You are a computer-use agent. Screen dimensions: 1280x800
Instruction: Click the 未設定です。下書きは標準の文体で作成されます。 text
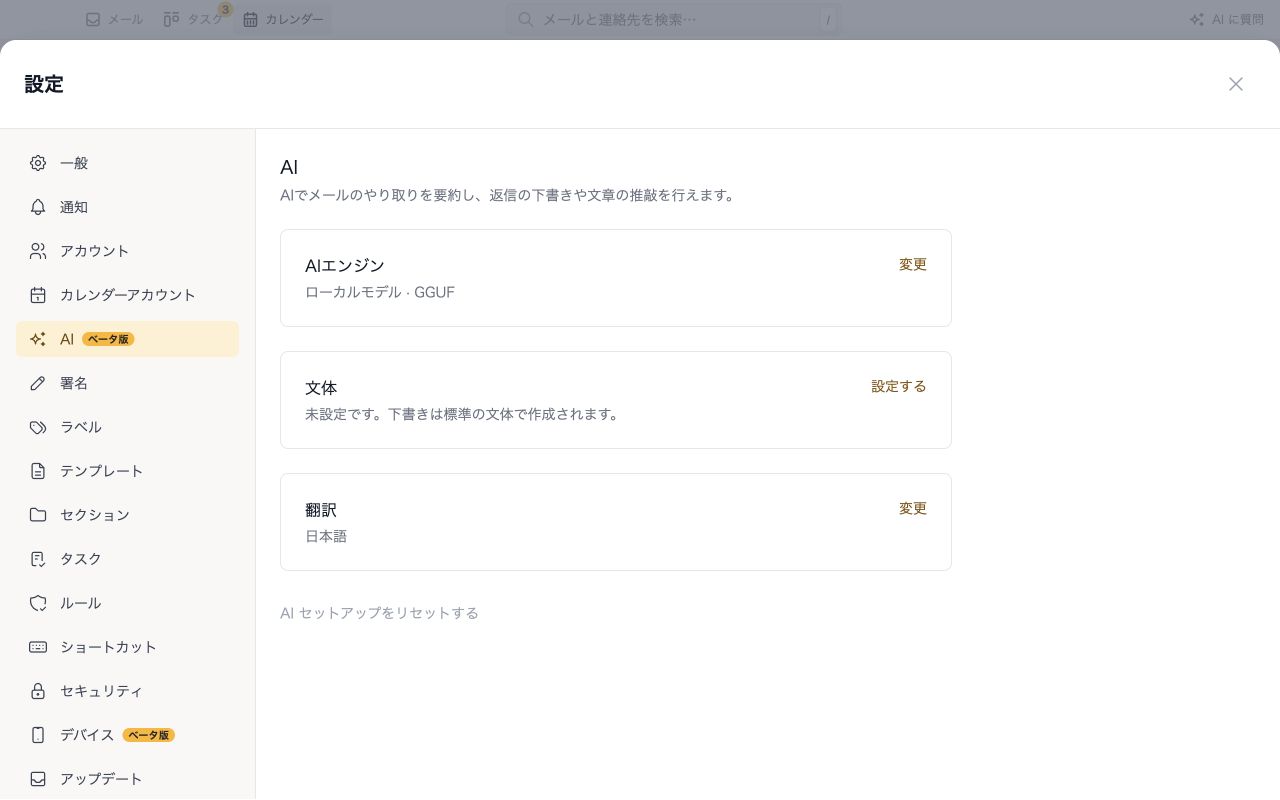coord(462,414)
